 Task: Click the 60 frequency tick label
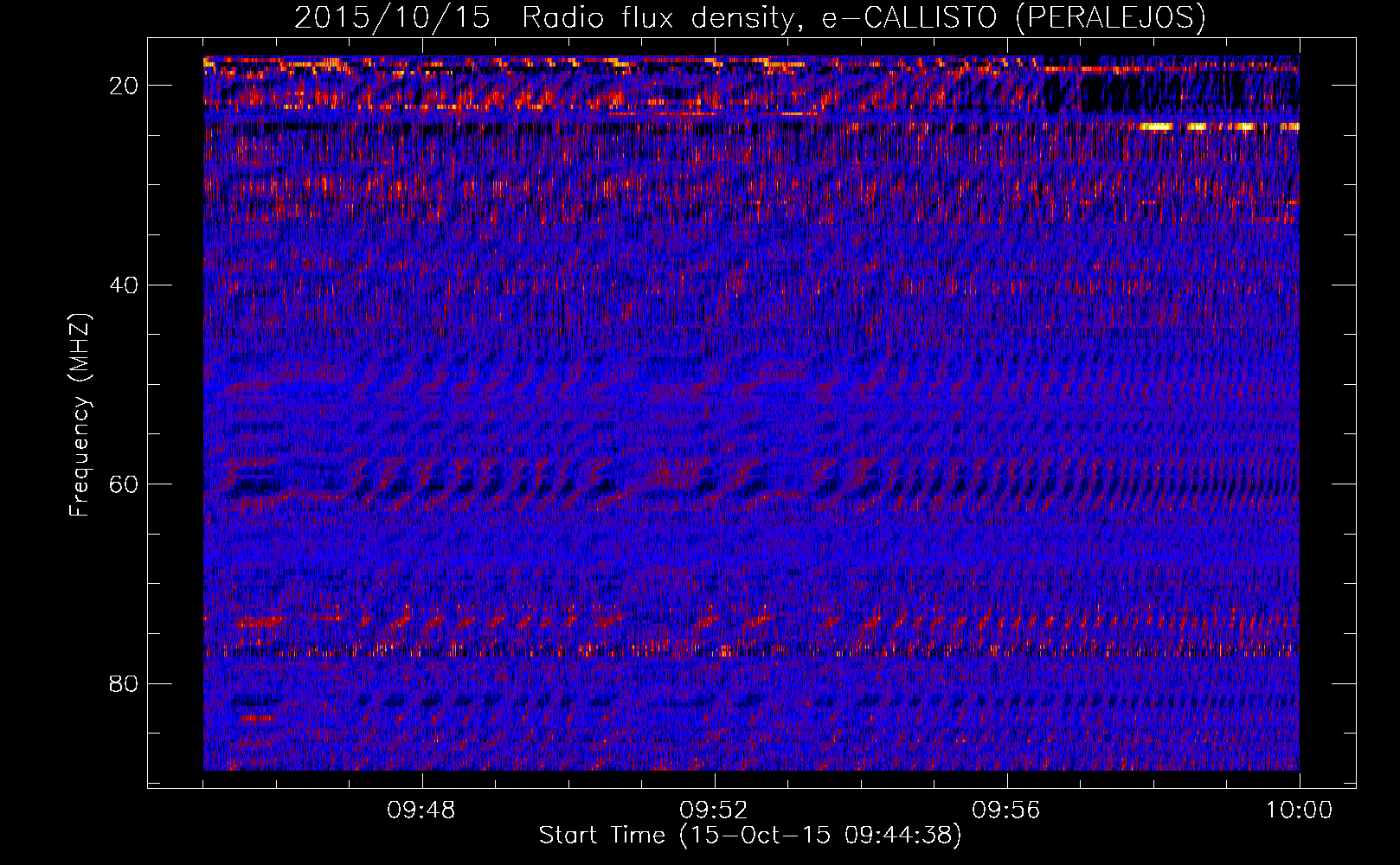click(125, 484)
